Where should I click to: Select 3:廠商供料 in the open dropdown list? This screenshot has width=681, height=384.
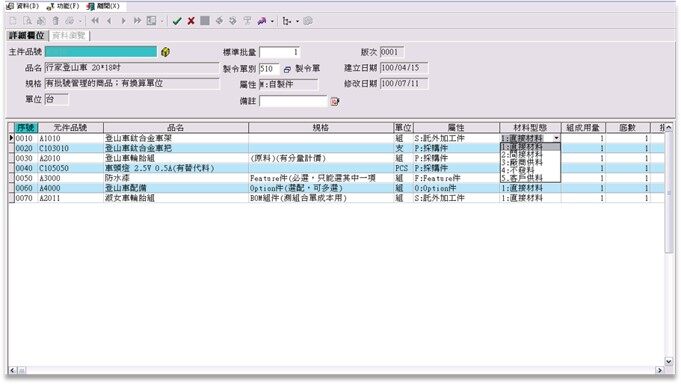530,162
